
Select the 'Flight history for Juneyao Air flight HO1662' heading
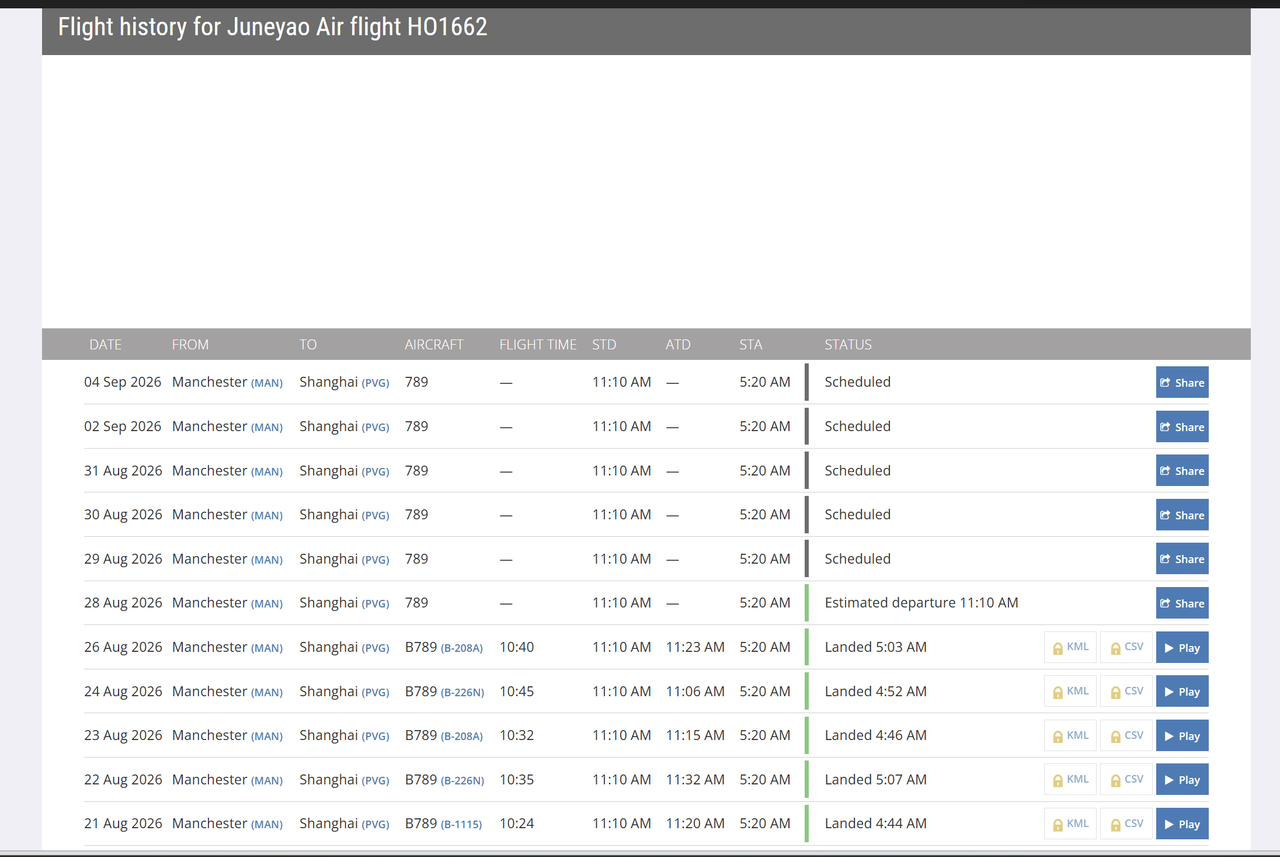[x=273, y=27]
